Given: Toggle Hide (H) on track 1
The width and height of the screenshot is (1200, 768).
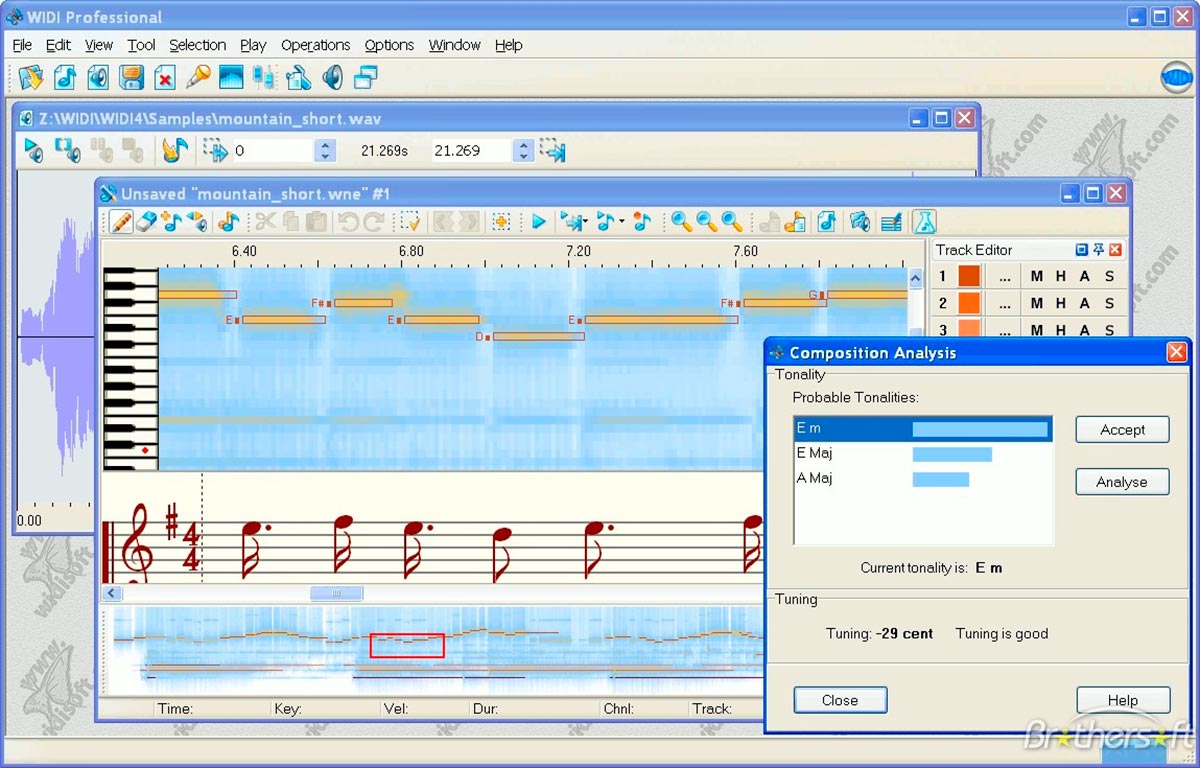Looking at the screenshot, I should tap(1061, 277).
